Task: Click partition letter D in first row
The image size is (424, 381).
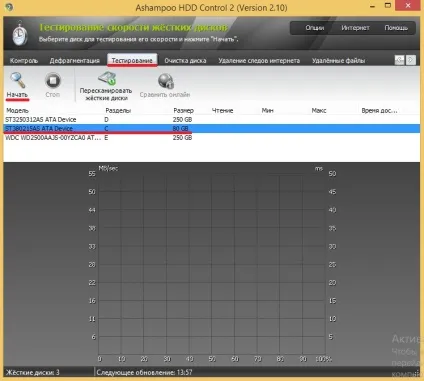Action: point(106,119)
